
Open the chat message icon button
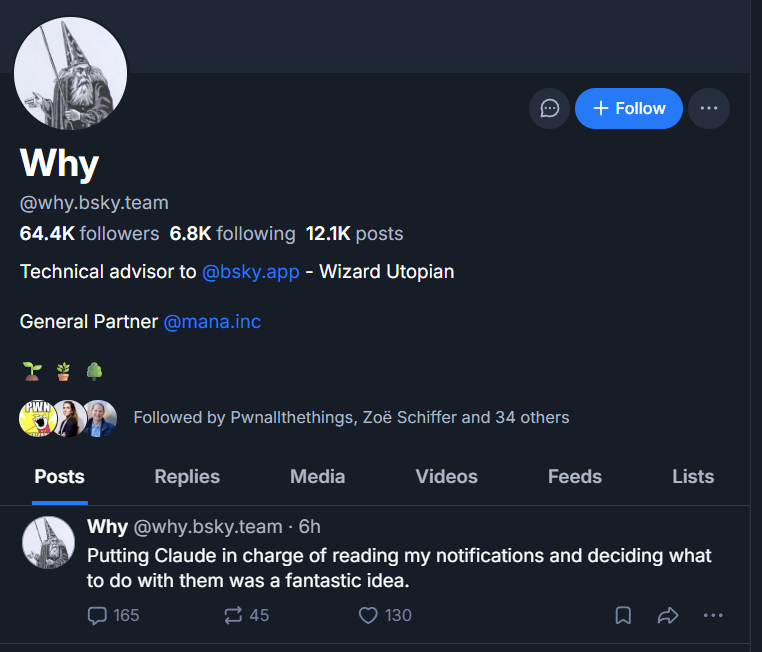click(x=549, y=109)
